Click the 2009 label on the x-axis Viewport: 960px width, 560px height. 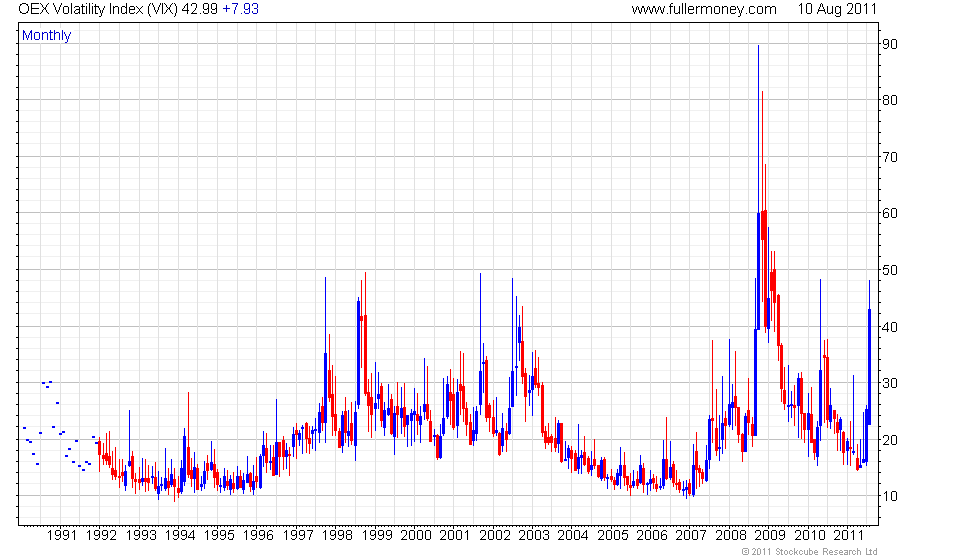click(x=770, y=536)
